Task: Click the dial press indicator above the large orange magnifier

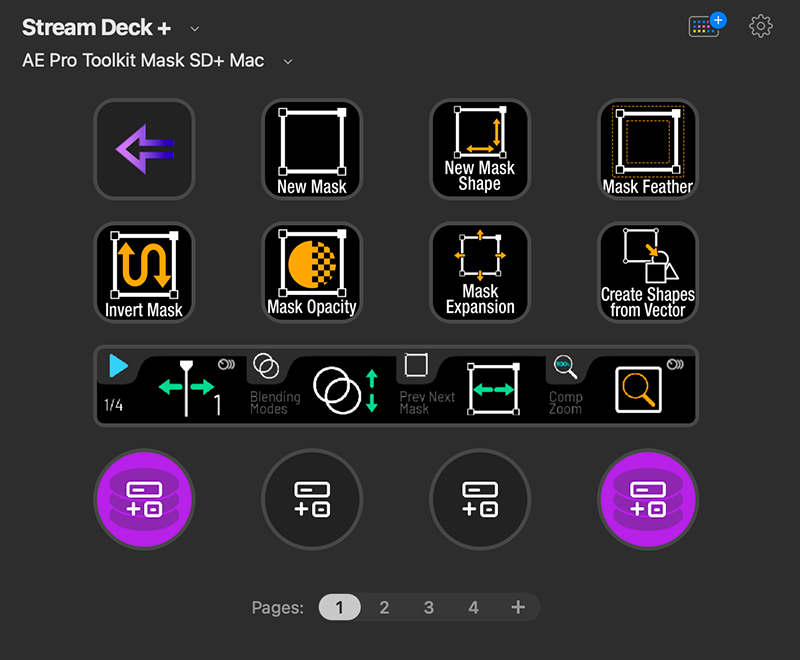Action: (675, 364)
